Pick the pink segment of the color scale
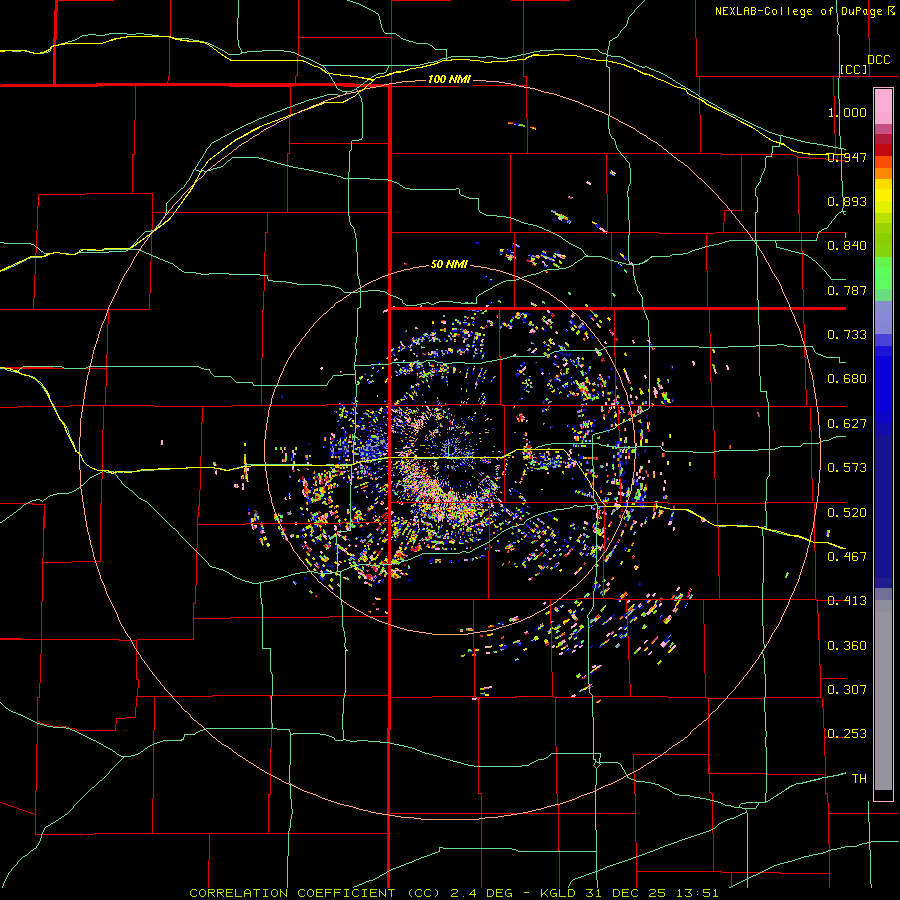The height and width of the screenshot is (900, 900). [883, 107]
